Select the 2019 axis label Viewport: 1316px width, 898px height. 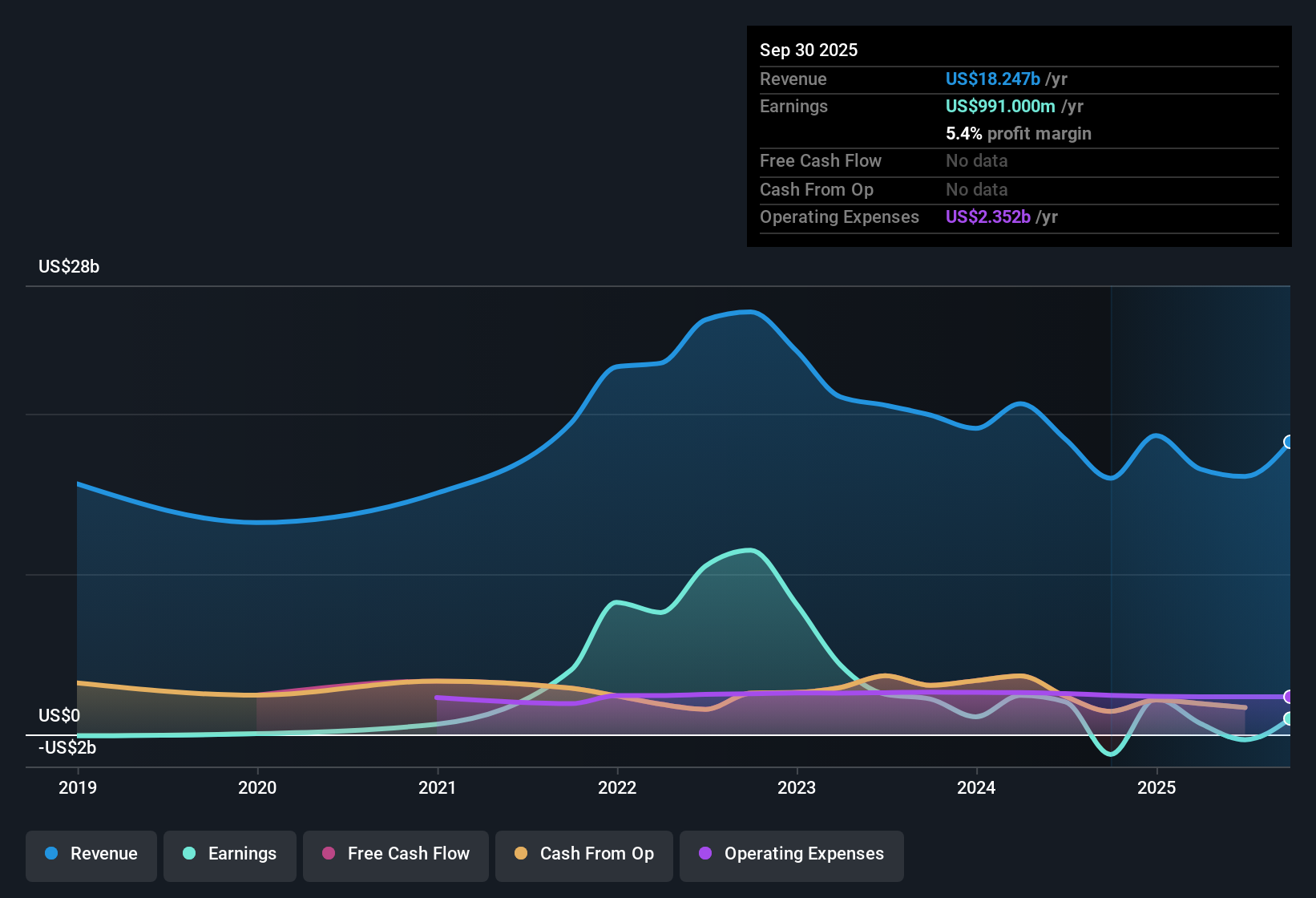pos(78,788)
